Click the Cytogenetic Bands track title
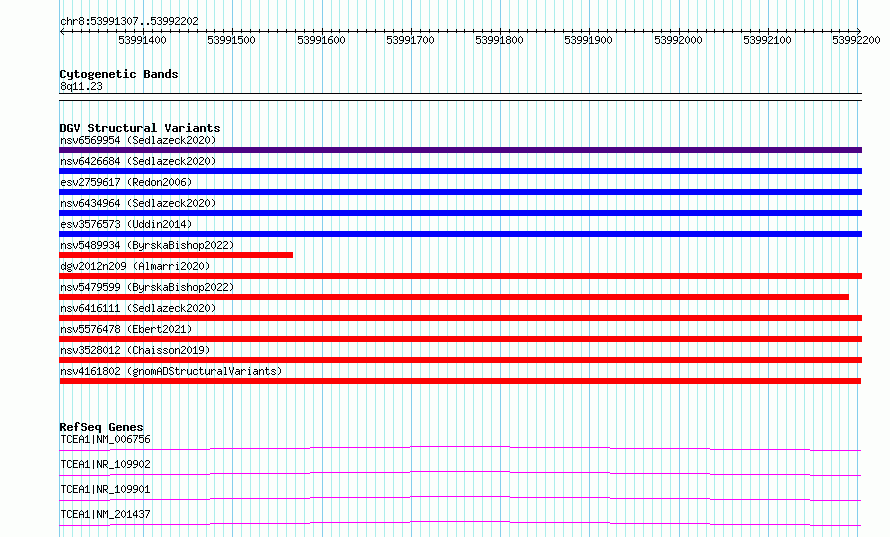This screenshot has width=890, height=537. point(119,74)
